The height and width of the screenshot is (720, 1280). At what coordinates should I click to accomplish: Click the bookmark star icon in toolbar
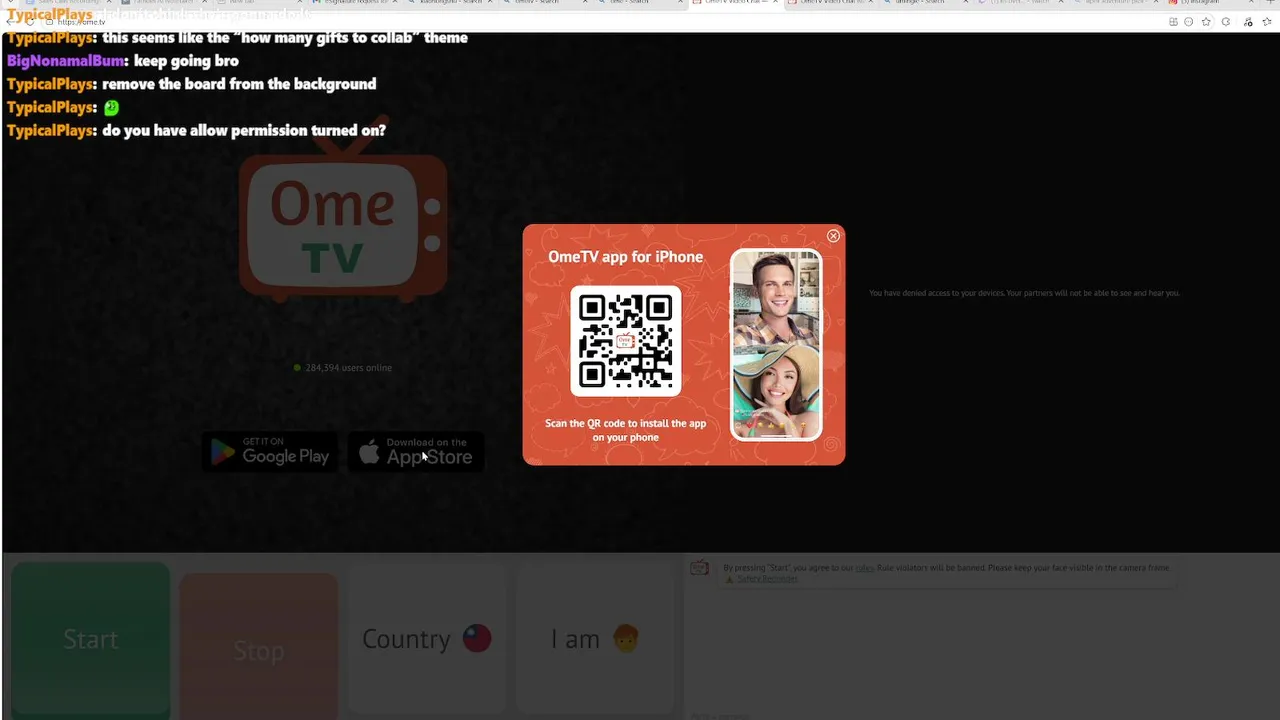[x=1206, y=21]
